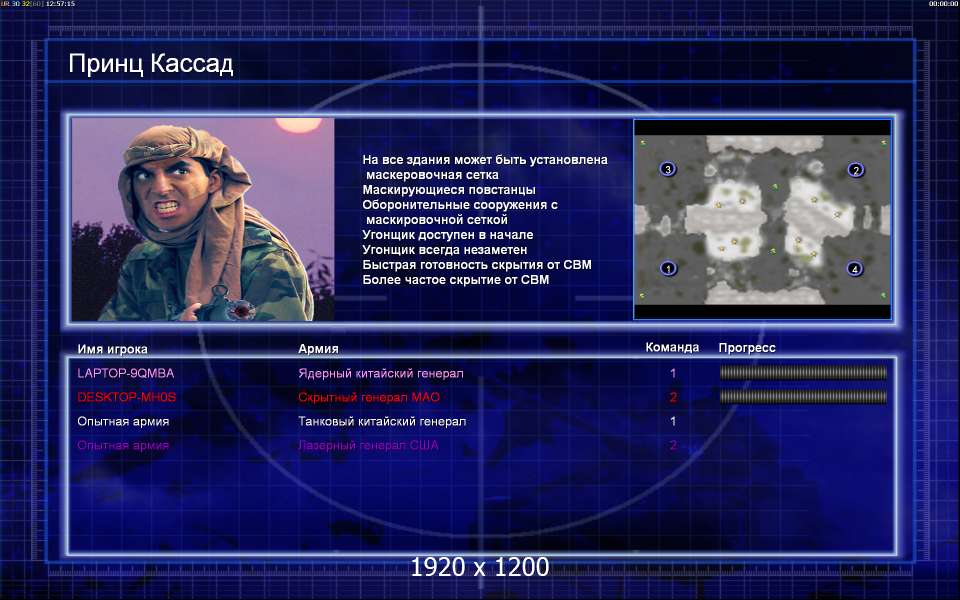Click the line "Маскирующиеся повстанцы"

(449, 190)
